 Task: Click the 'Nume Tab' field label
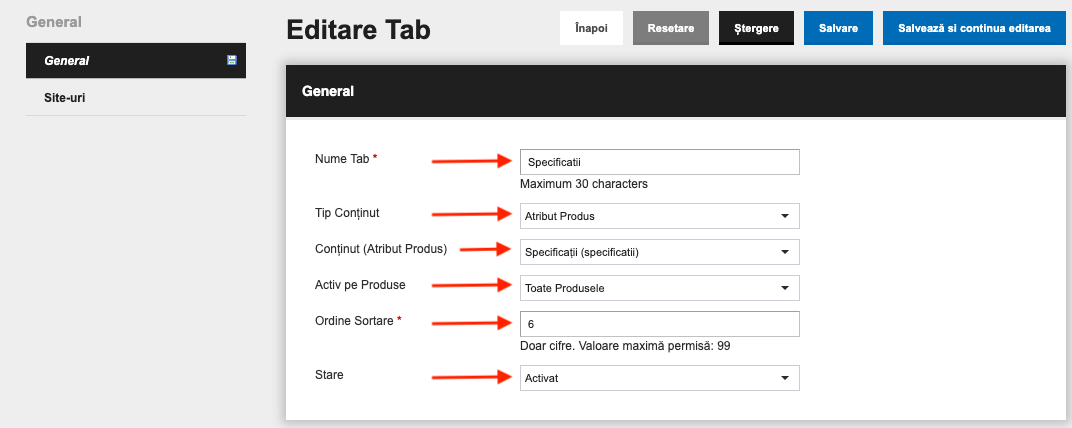point(342,159)
